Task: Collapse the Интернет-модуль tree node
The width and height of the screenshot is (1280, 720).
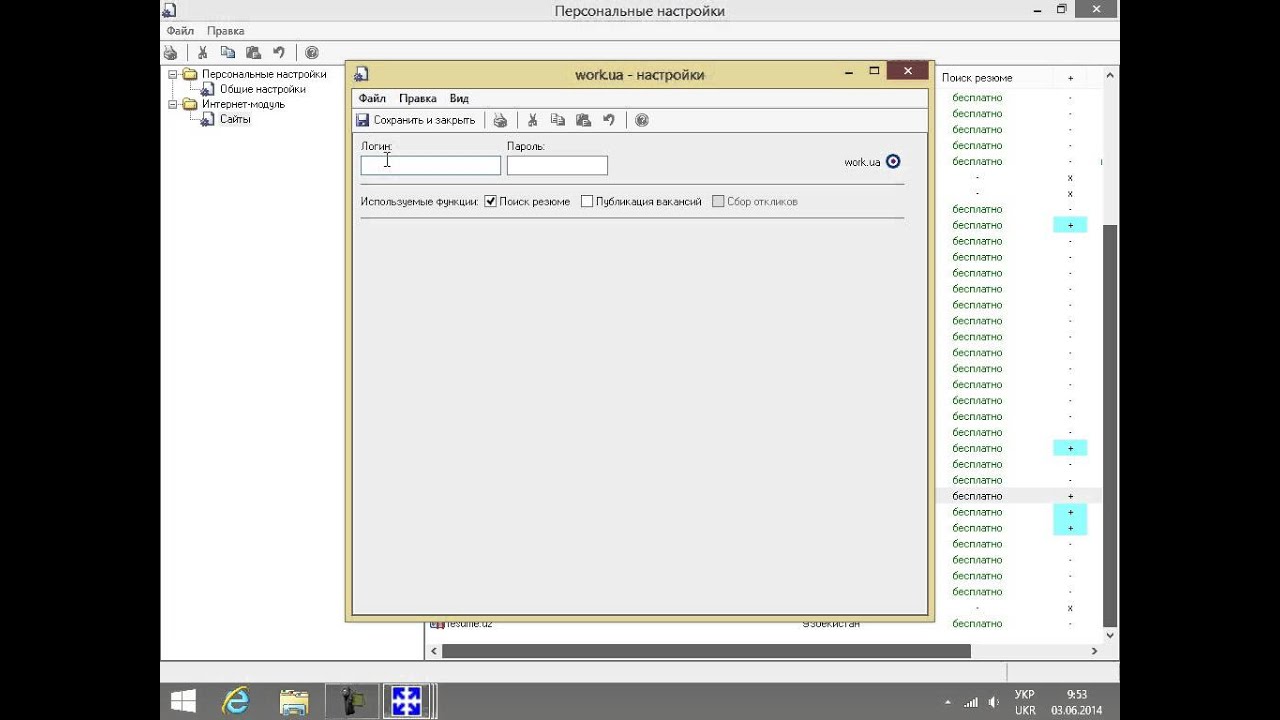Action: pyautogui.click(x=172, y=104)
